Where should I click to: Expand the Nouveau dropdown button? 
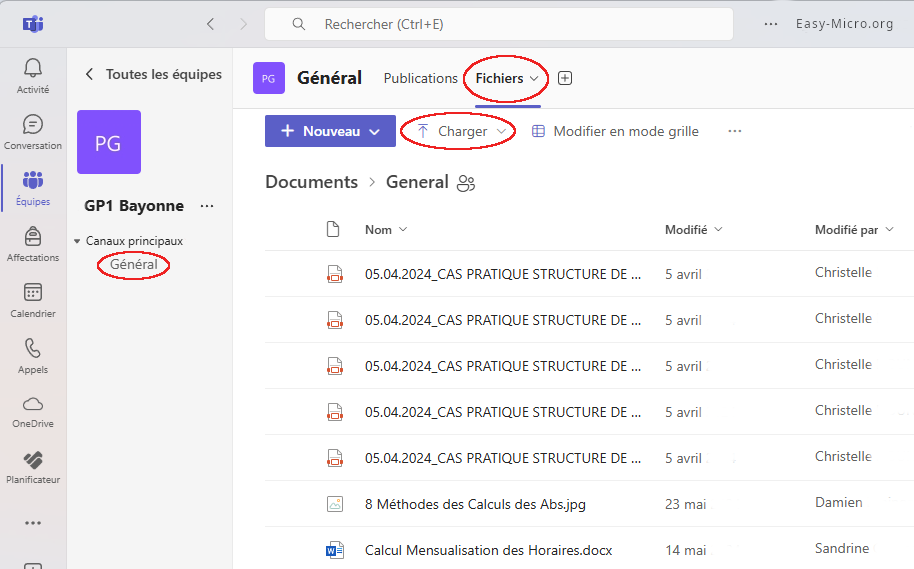click(x=330, y=131)
